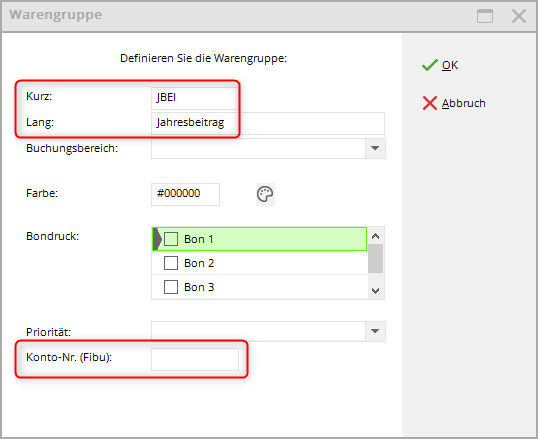Close the Warengruppe dialog window
538x439 pixels.
tap(519, 16)
